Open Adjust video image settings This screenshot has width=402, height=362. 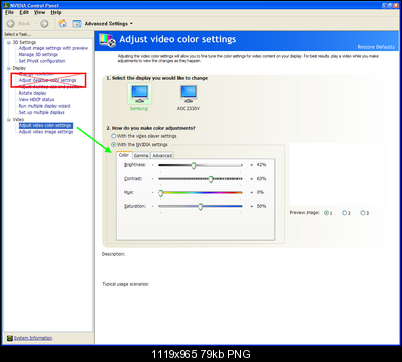point(46,132)
